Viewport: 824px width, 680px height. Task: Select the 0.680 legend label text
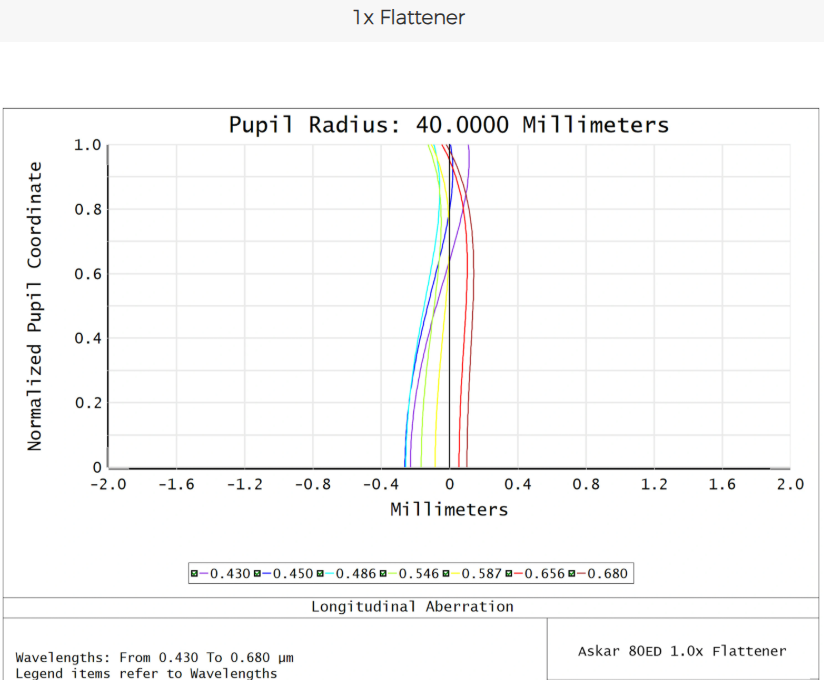point(606,573)
